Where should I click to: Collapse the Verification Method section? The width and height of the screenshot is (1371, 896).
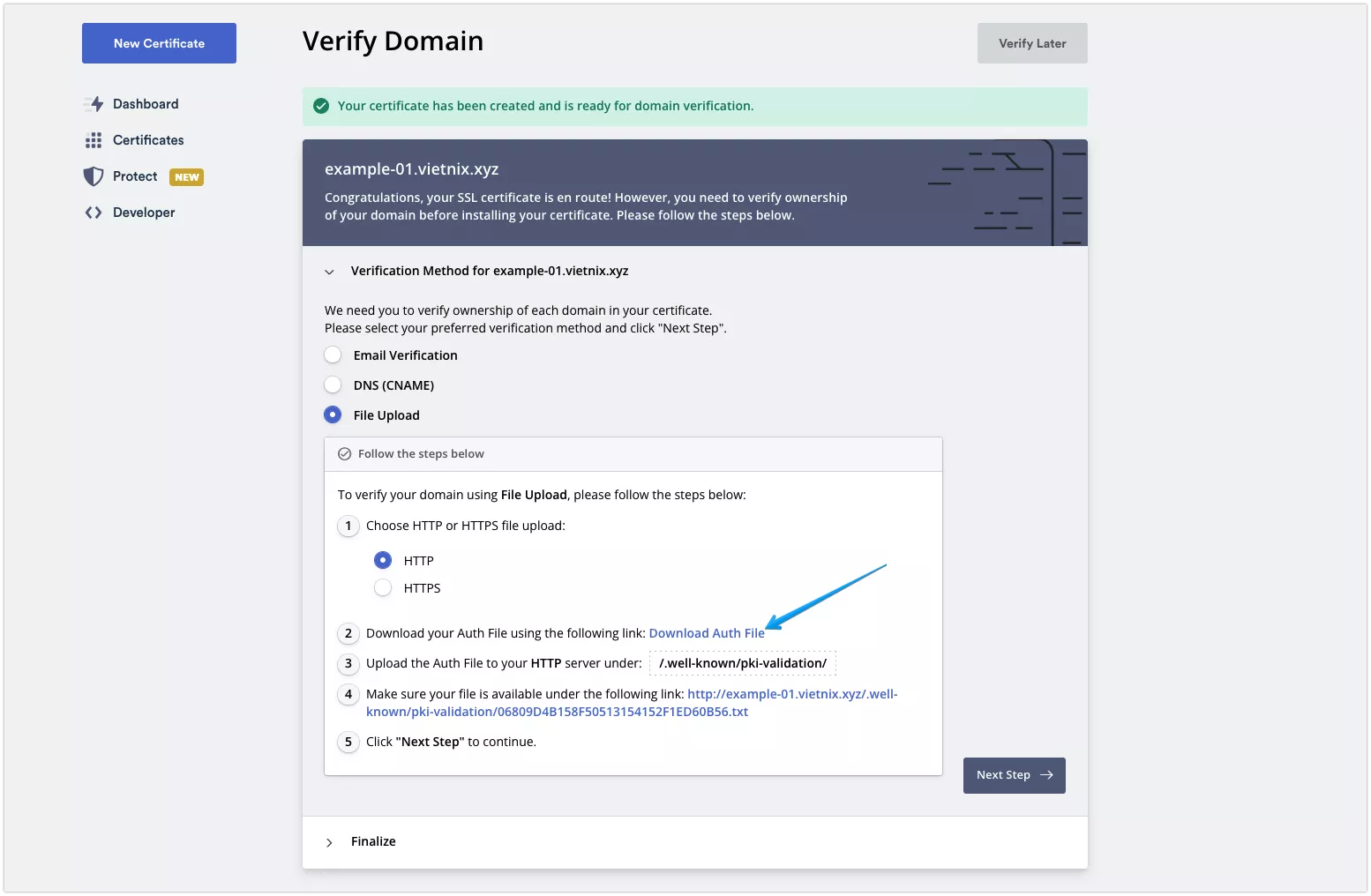click(330, 272)
